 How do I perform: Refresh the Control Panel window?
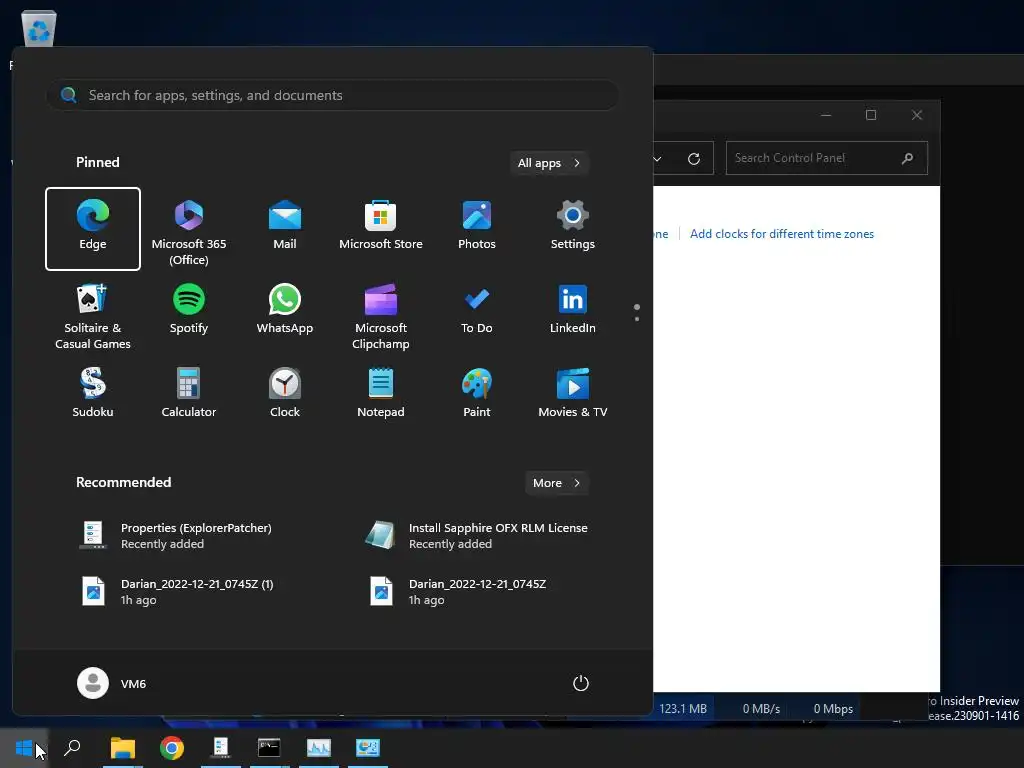point(694,158)
